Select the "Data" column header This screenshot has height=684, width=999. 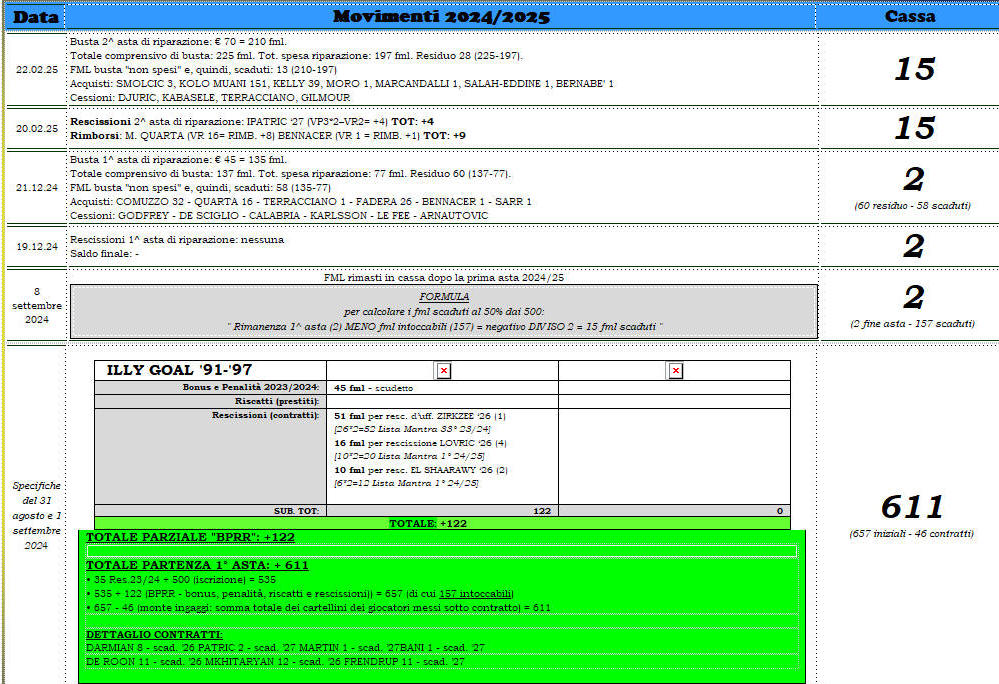tap(35, 17)
